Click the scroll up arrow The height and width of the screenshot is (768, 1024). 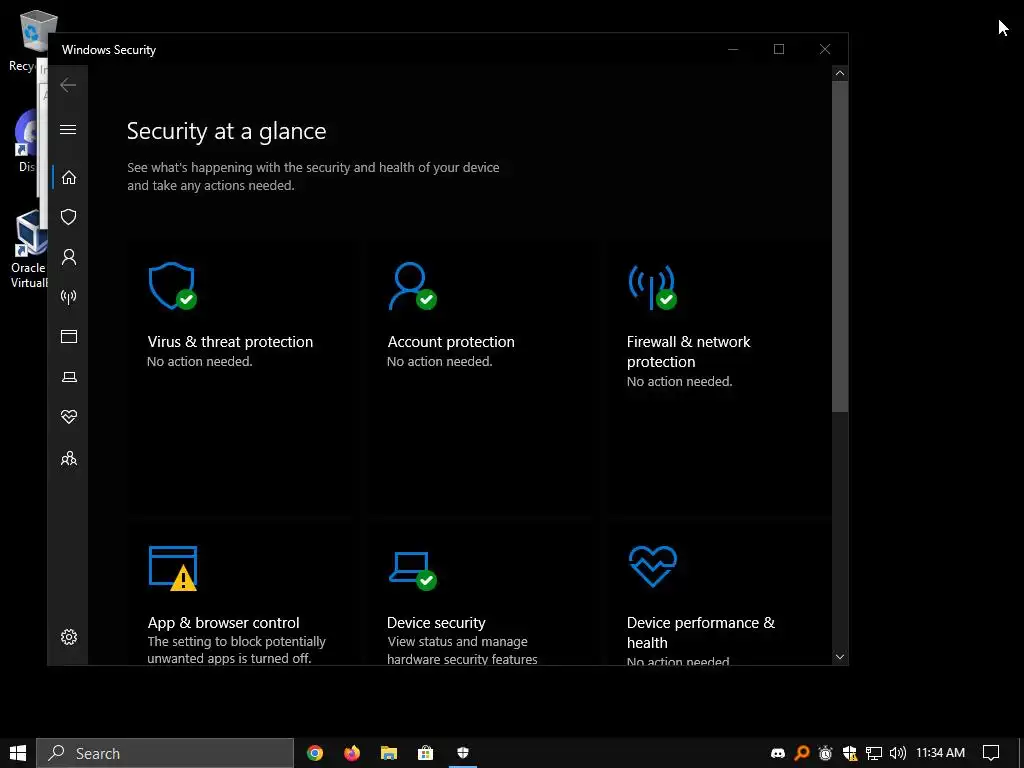840,73
